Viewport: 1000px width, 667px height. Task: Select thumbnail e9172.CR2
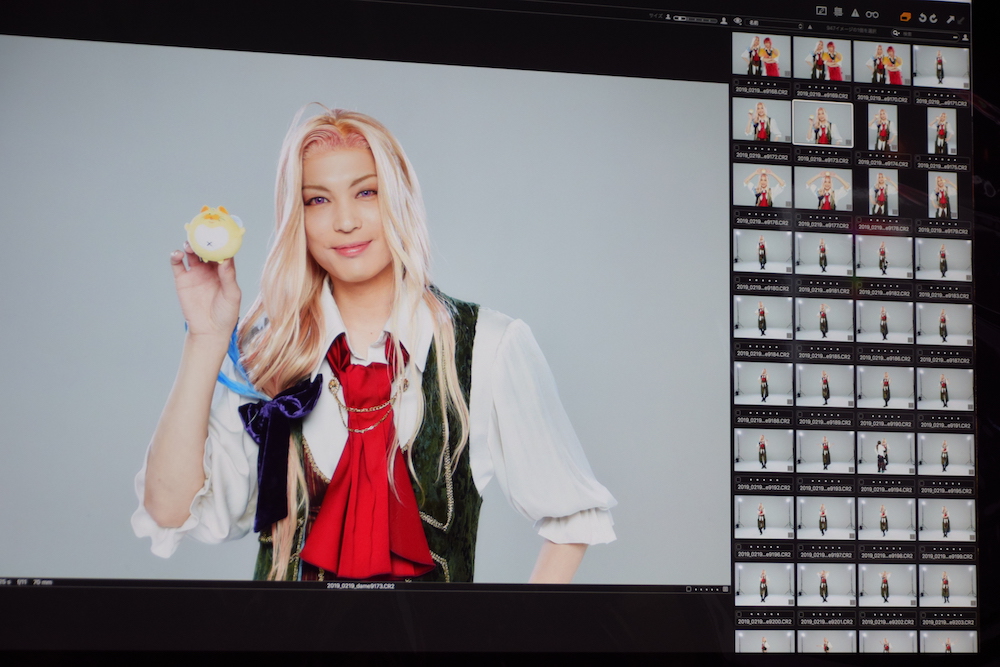[x=761, y=120]
